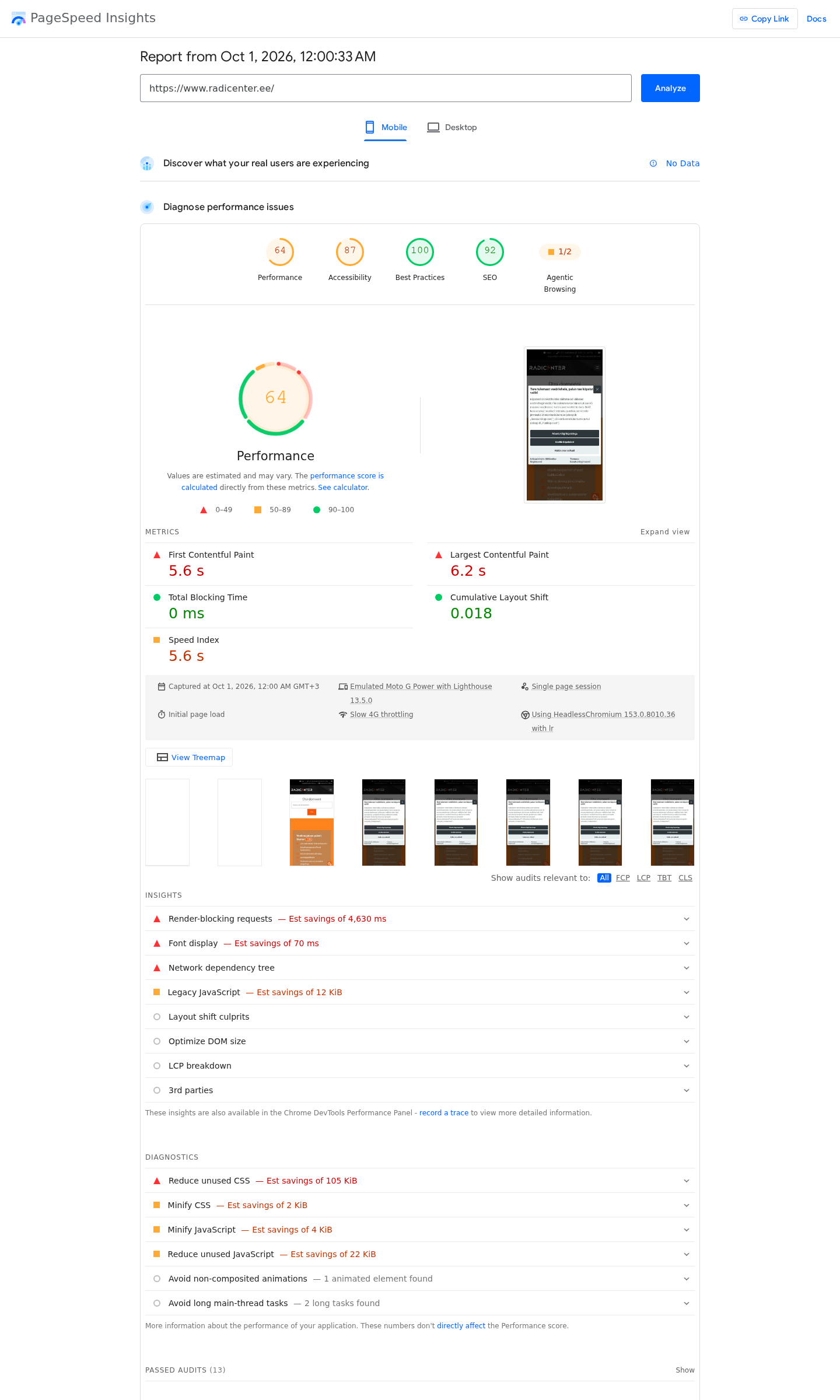Open the record a trace link
840x1400 pixels.
(444, 1113)
